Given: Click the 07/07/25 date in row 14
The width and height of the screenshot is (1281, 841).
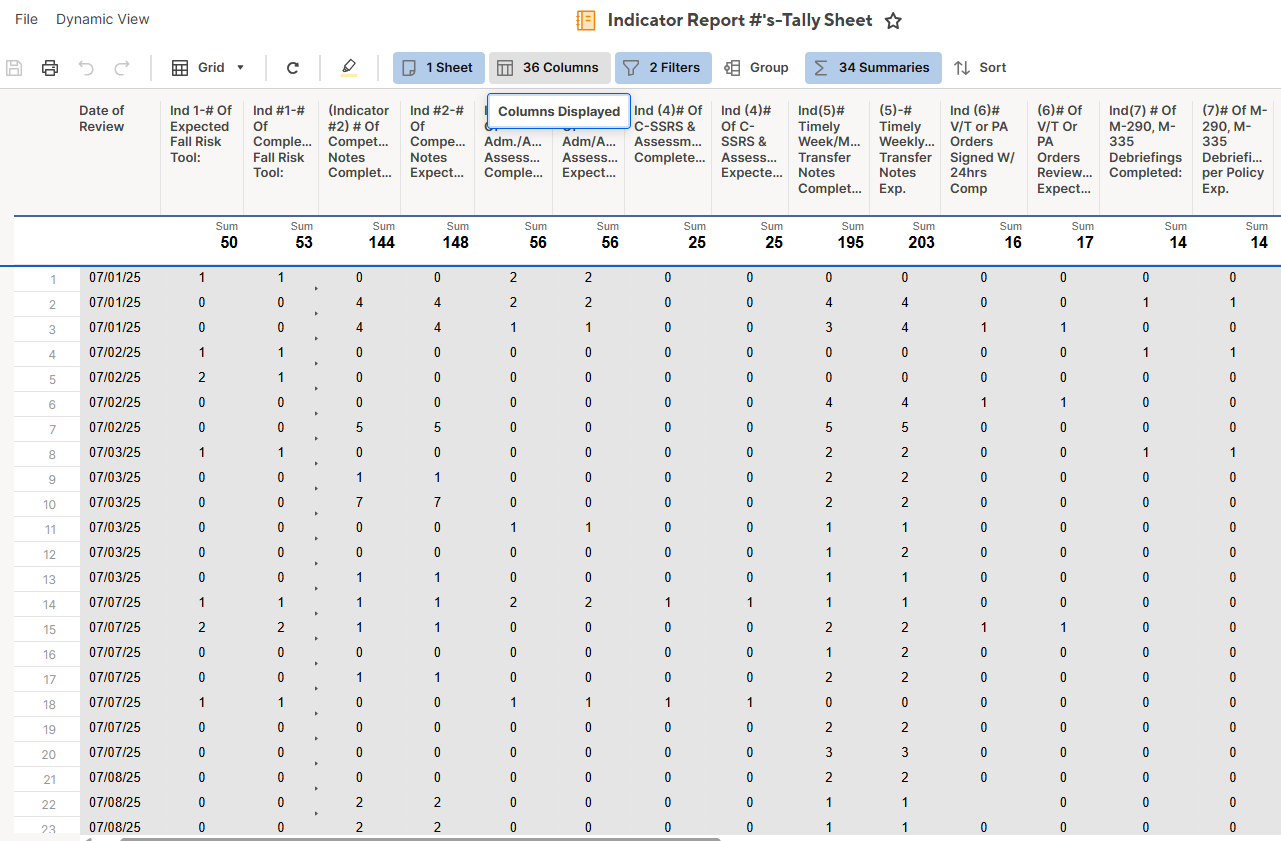Looking at the screenshot, I should point(115,602).
